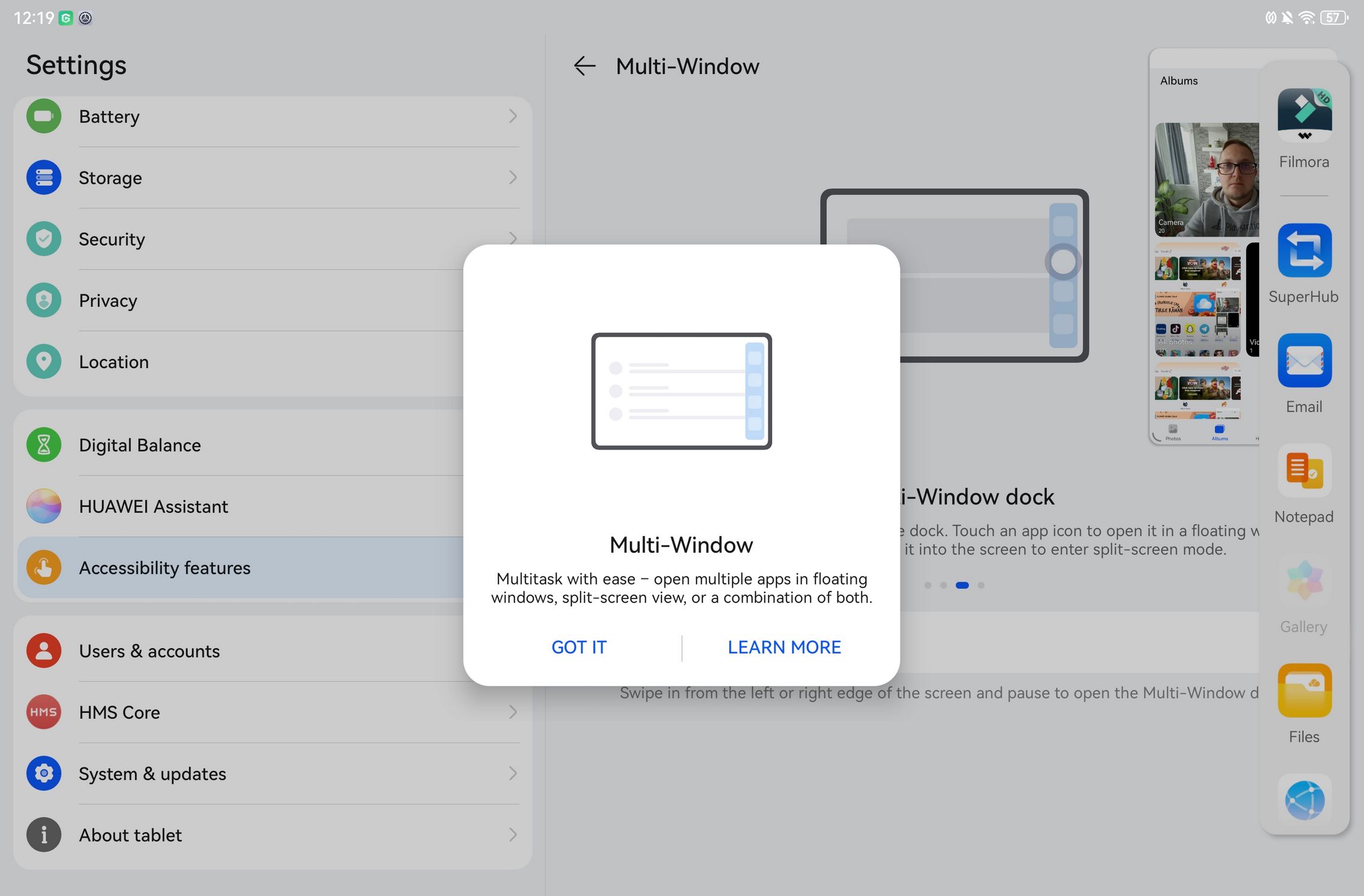Expand the Storage row chevron
This screenshot has height=896, width=1364.
[x=513, y=178]
